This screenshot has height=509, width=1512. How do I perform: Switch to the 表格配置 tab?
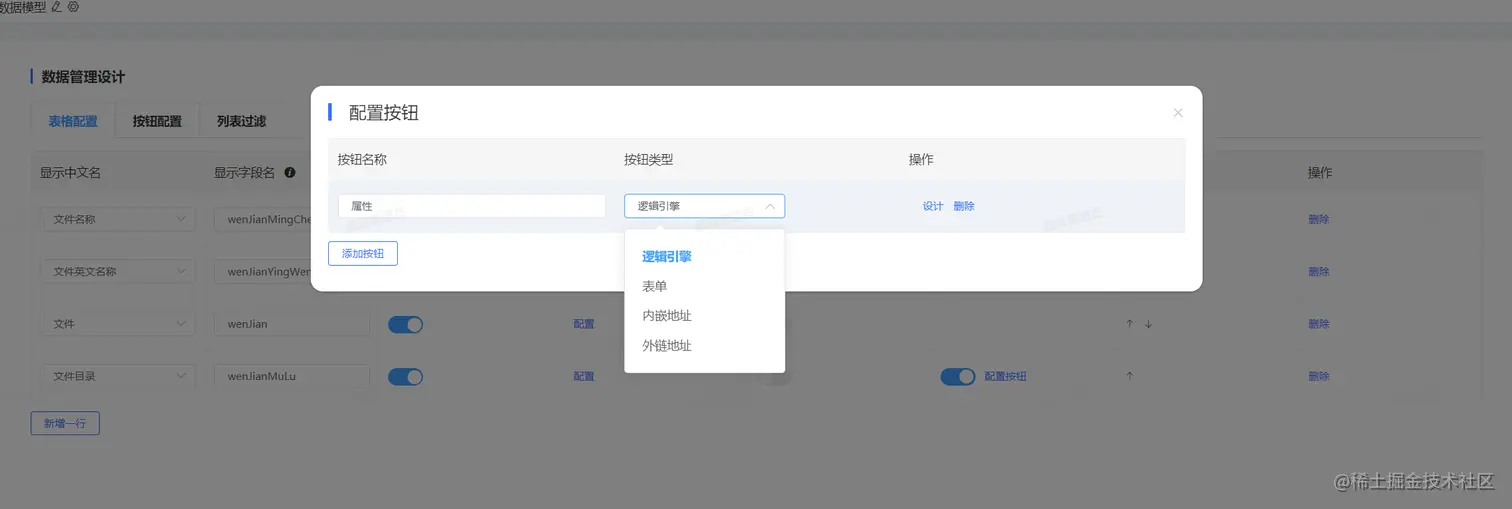click(x=73, y=121)
